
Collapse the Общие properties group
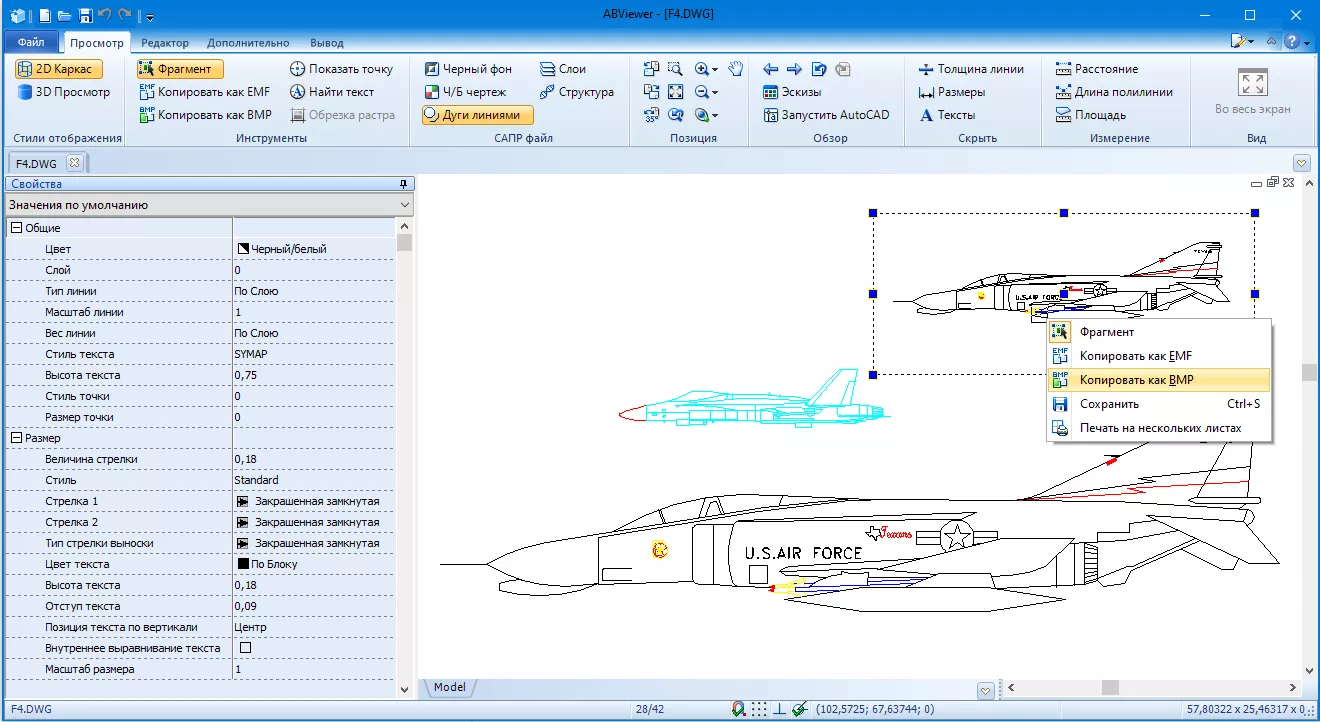click(16, 228)
